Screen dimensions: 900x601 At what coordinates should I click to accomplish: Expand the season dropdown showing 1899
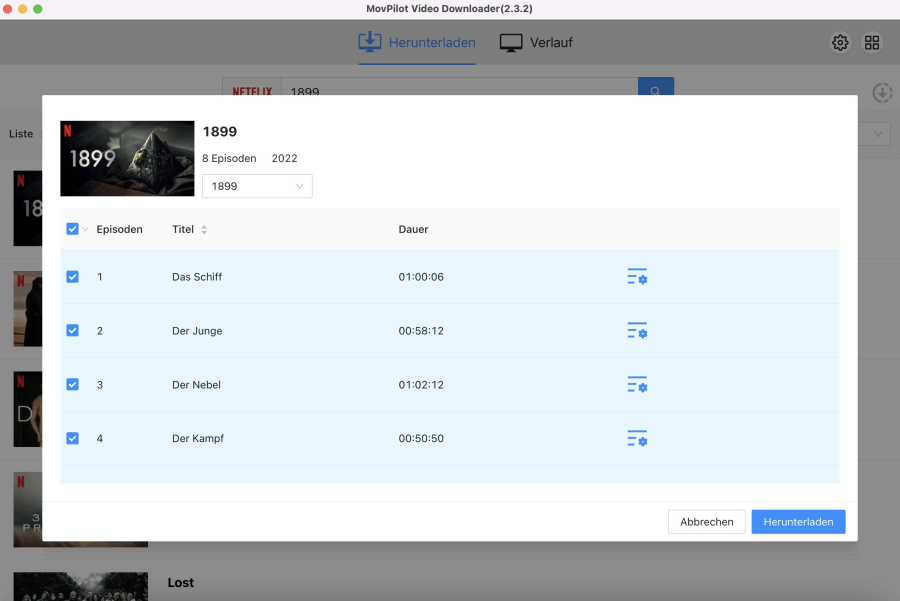click(x=257, y=186)
